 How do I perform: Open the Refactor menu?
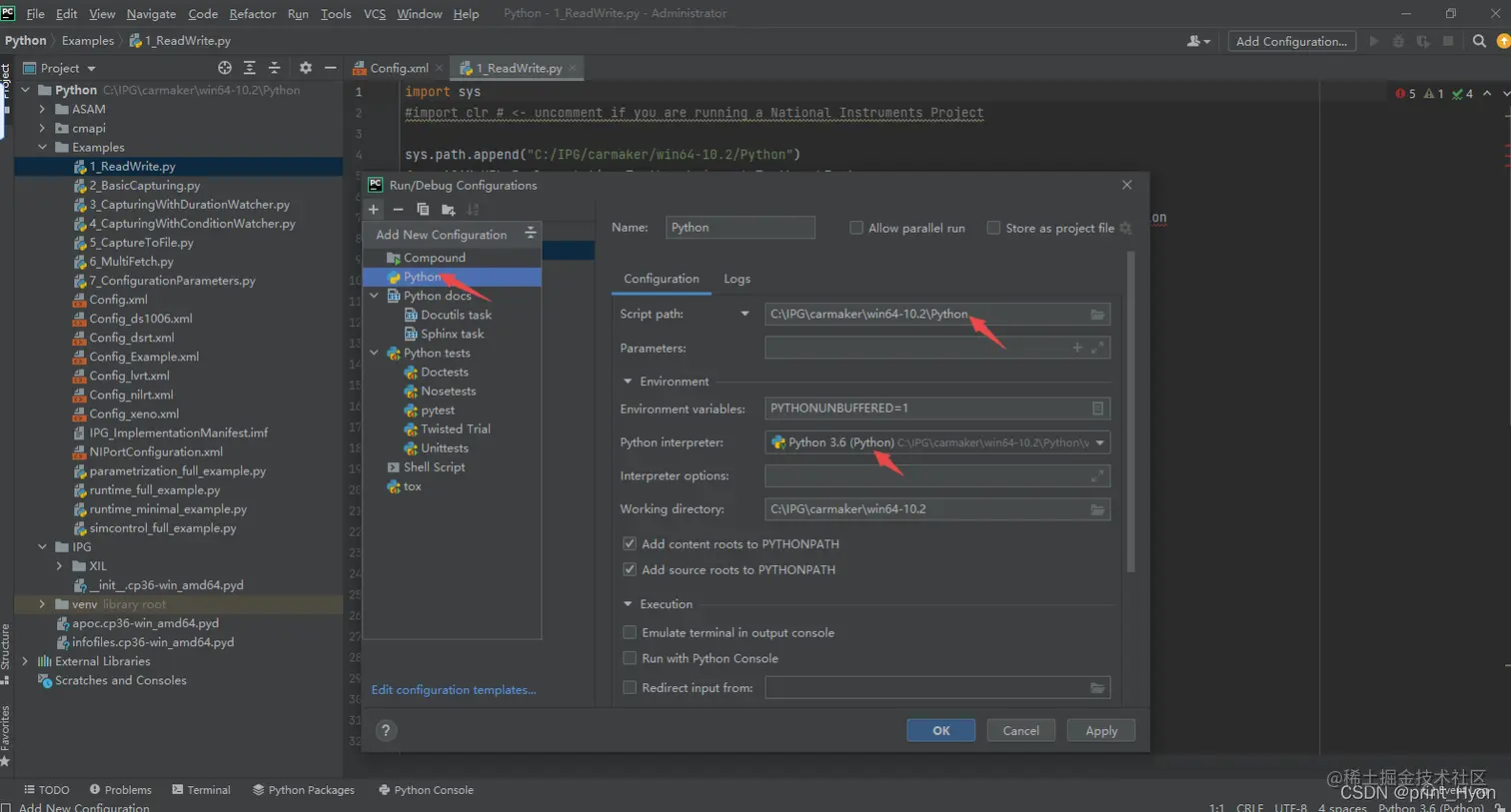point(253,14)
